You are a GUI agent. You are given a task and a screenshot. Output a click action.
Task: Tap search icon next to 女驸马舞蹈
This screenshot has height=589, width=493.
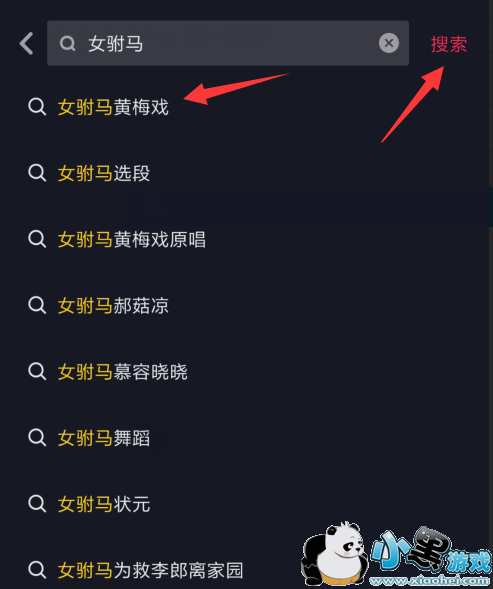(37, 438)
